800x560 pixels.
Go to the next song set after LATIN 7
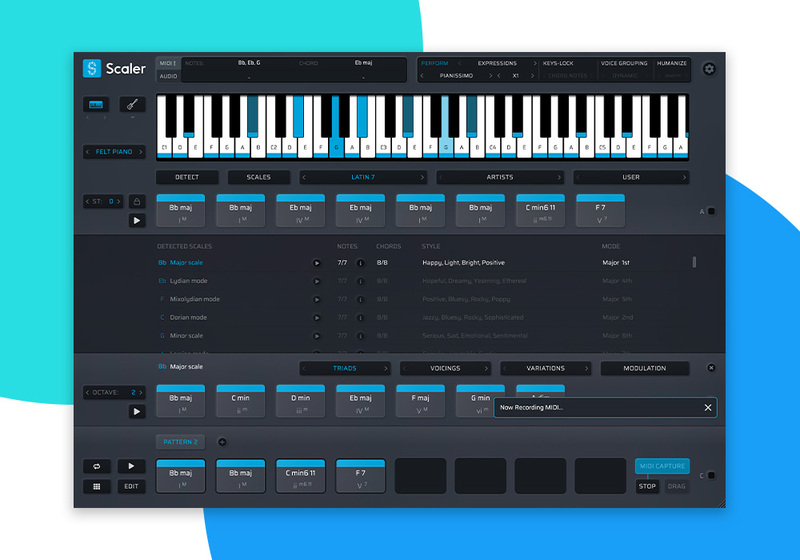point(422,177)
